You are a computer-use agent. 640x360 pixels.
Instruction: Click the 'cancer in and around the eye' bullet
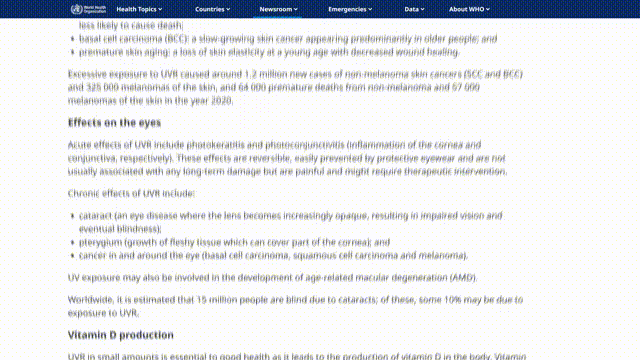tap(273, 256)
